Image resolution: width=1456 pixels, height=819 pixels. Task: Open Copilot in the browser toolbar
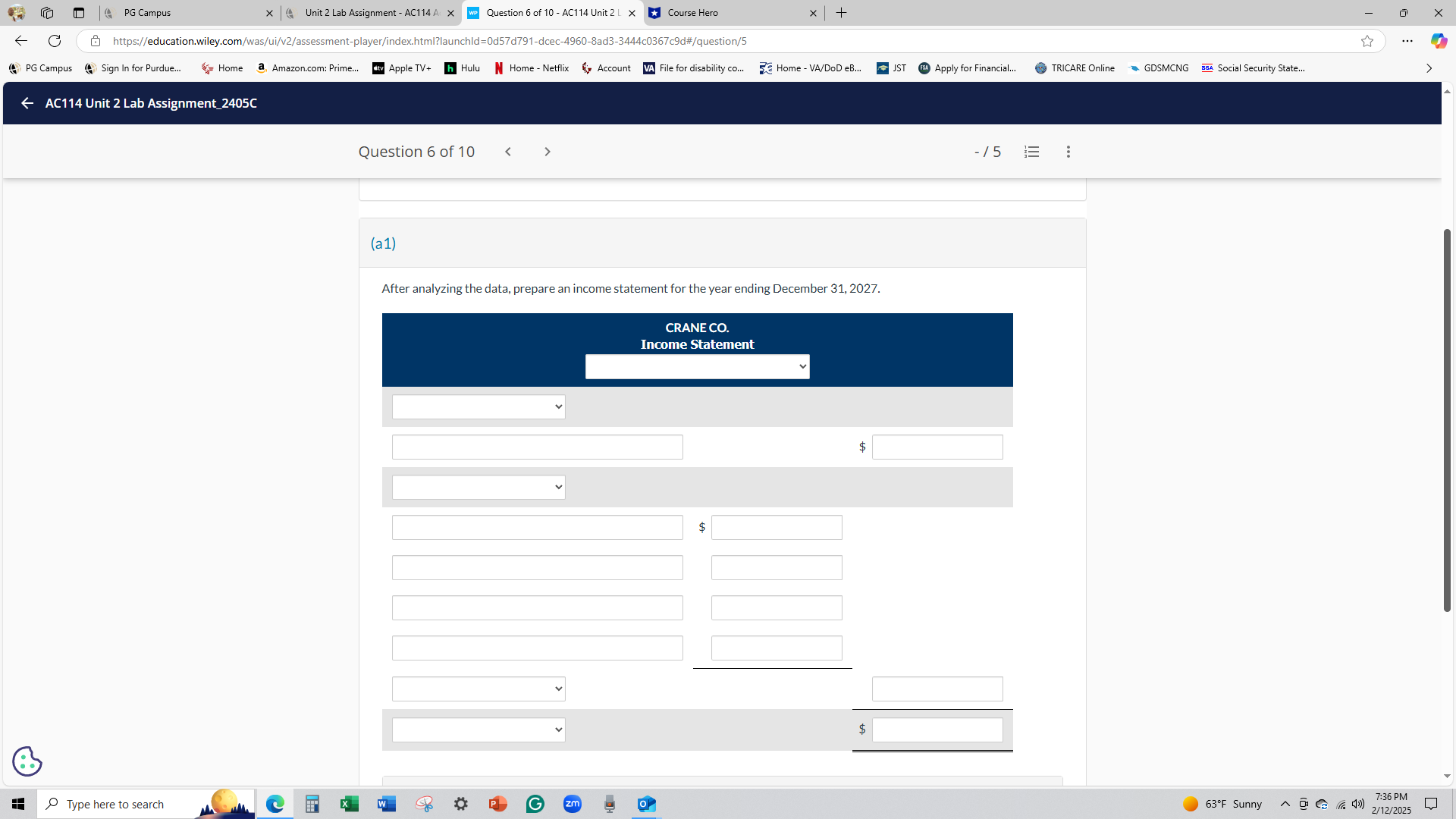(1439, 41)
